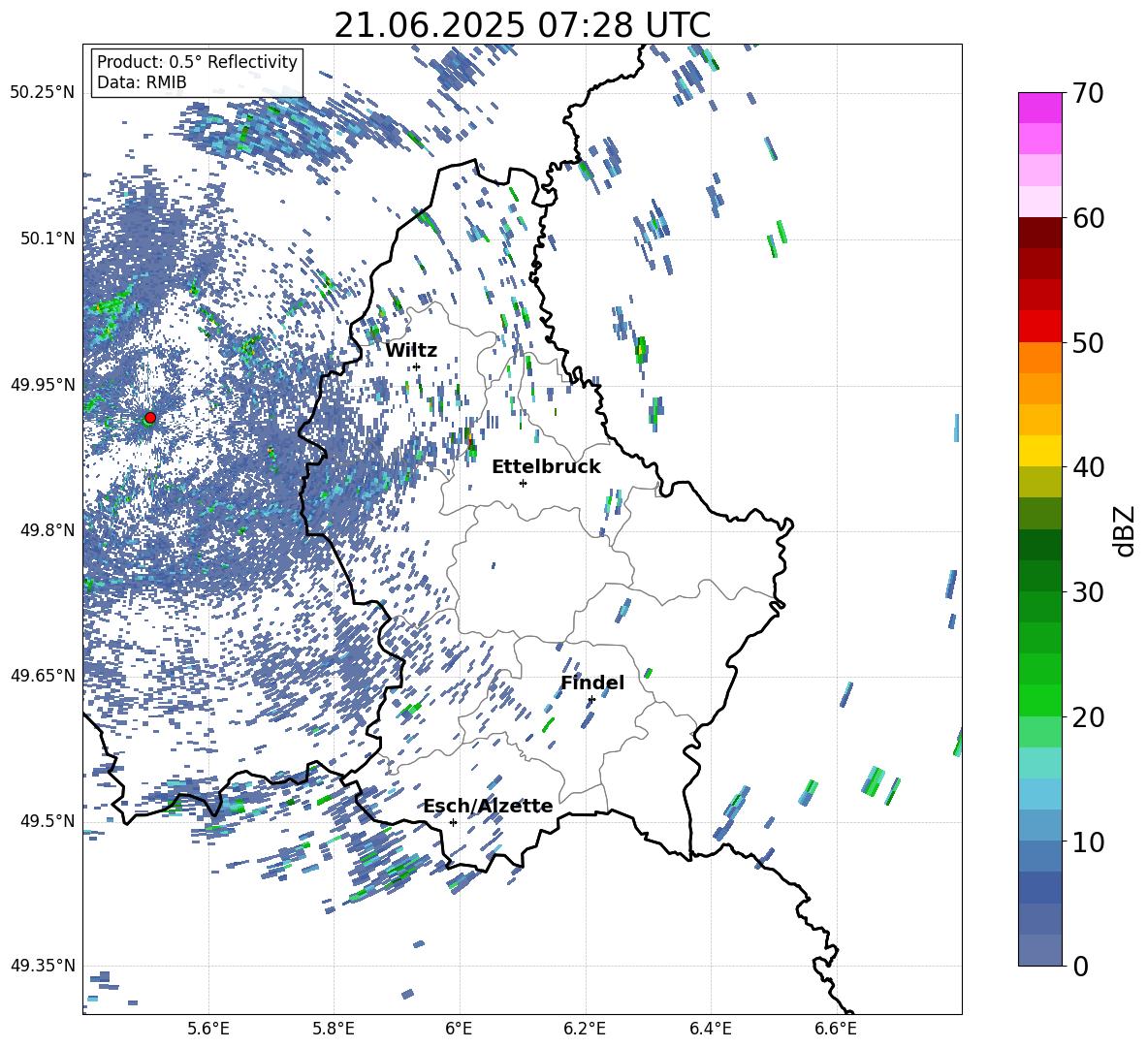Viewport: 1148px width, 1048px height.
Task: Click the Ettelbruck city label
Action: pyautogui.click(x=546, y=467)
